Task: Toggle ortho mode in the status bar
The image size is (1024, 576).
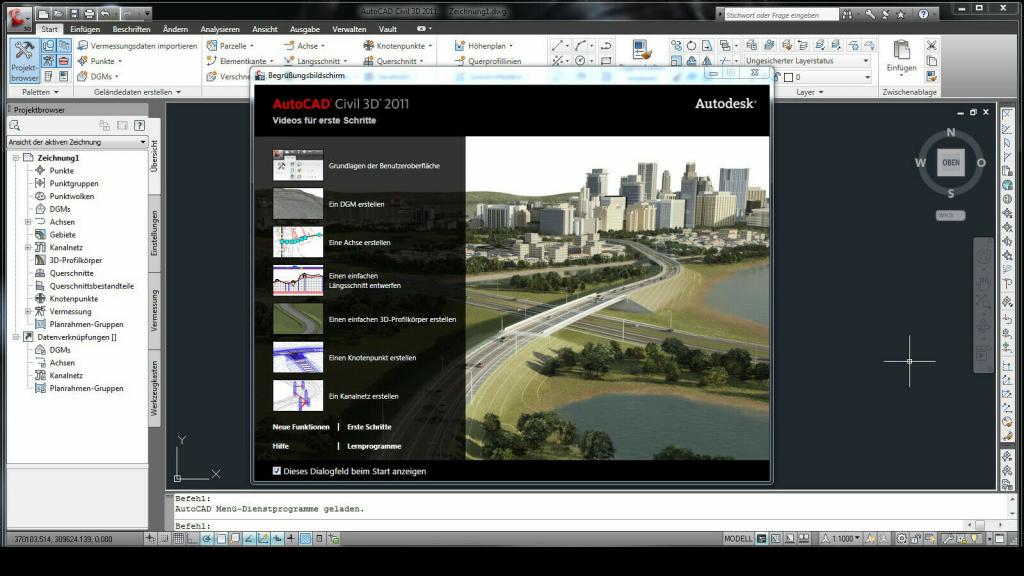Action: pos(192,539)
